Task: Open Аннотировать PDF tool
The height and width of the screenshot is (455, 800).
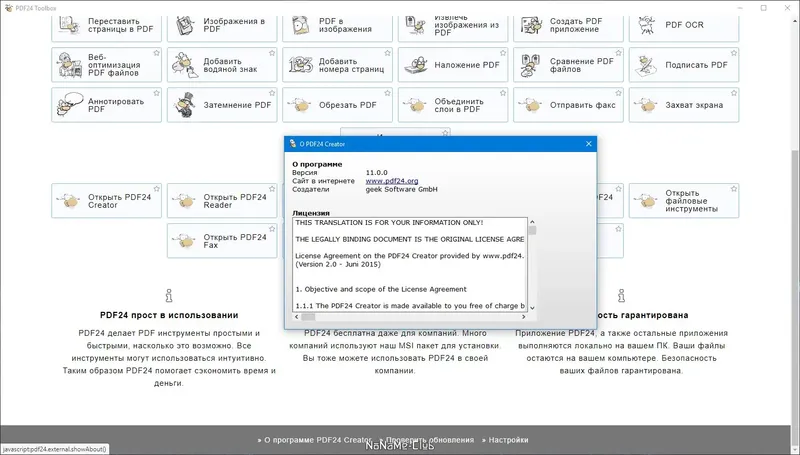Action: [x=107, y=105]
